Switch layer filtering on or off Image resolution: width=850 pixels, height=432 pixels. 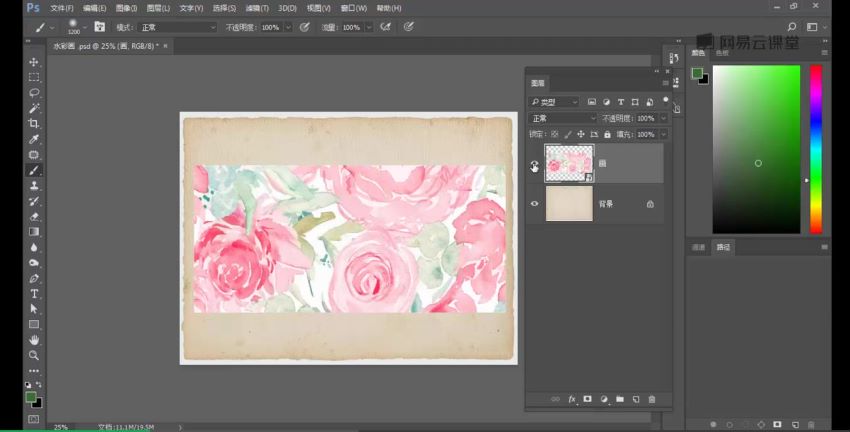[666, 100]
